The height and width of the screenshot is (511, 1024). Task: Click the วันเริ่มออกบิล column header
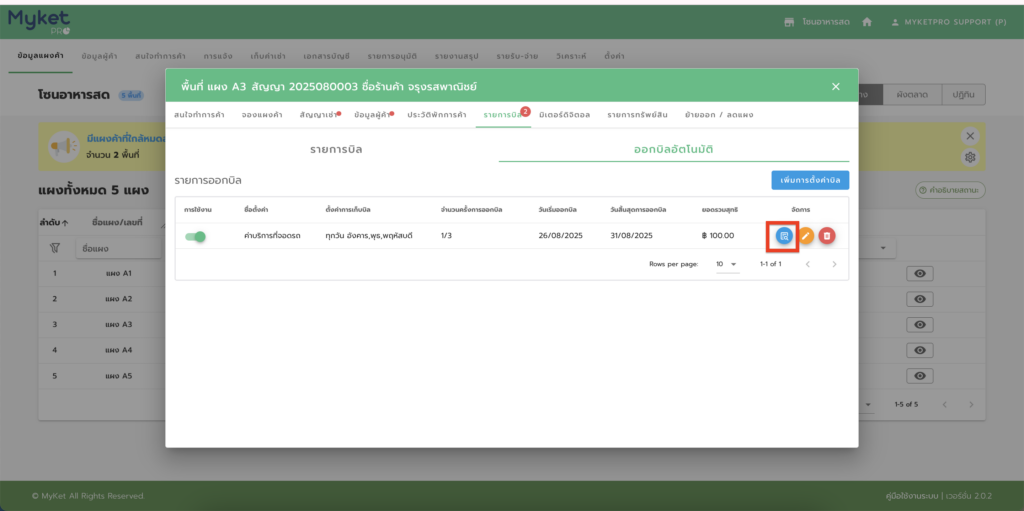click(x=558, y=209)
